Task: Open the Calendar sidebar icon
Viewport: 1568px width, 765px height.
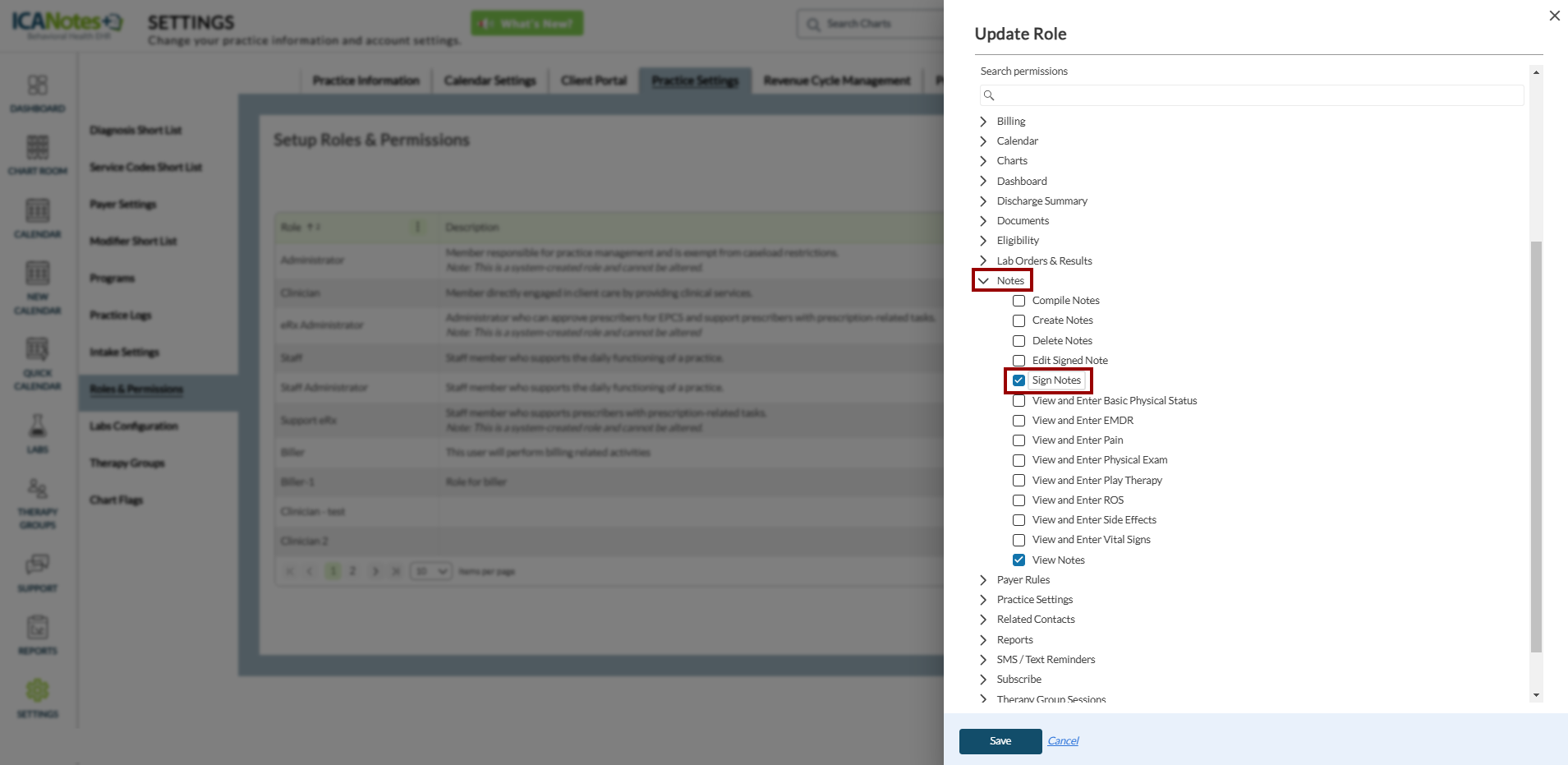Action: pos(38,211)
